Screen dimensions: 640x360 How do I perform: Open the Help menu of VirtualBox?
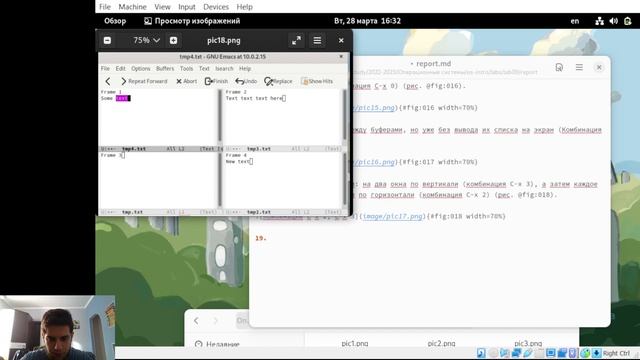[x=244, y=7]
